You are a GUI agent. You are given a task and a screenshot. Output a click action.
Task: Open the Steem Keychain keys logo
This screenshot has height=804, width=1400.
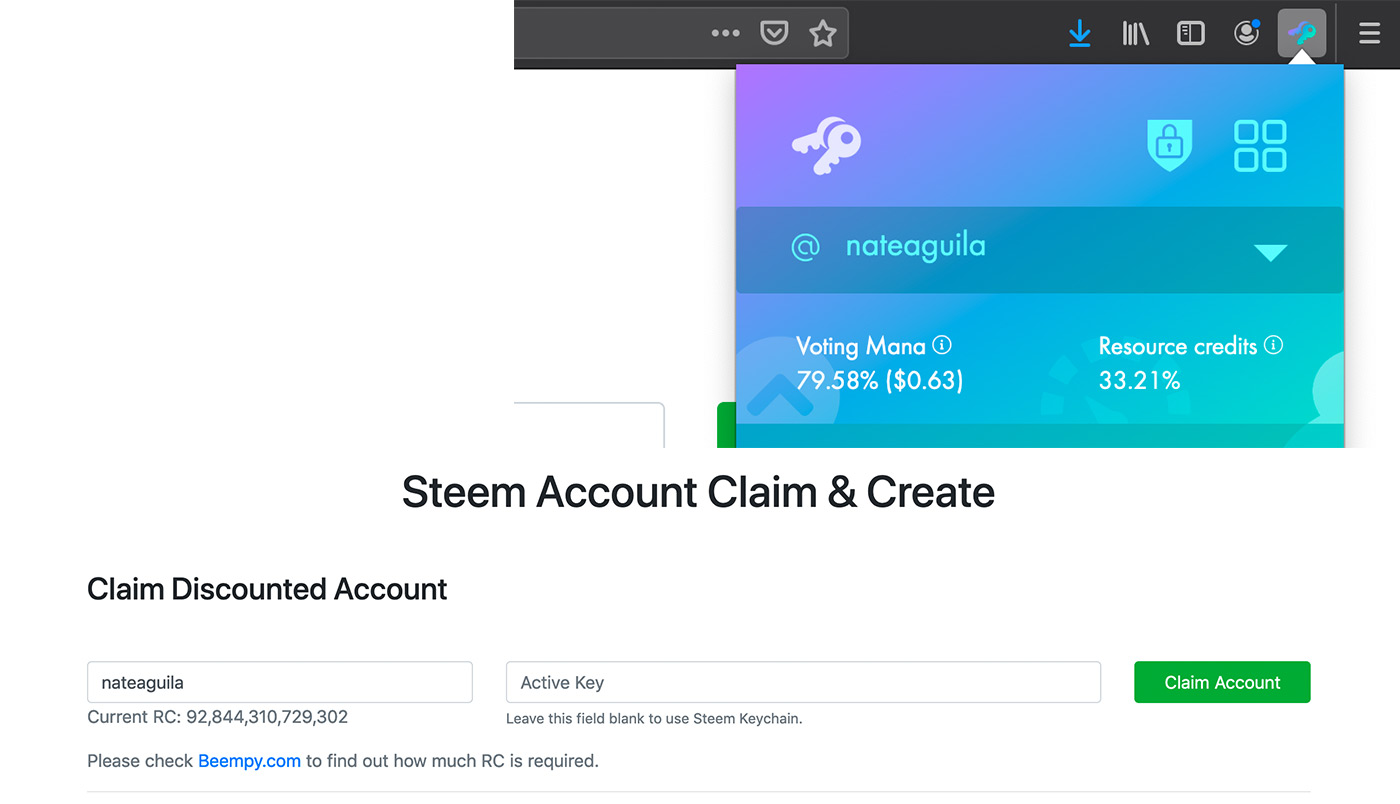tap(828, 142)
